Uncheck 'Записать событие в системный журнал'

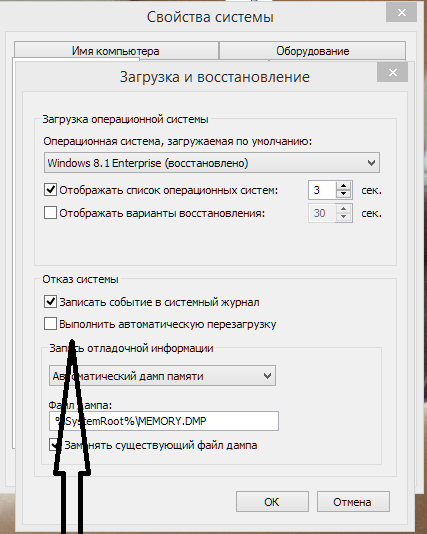coord(50,302)
